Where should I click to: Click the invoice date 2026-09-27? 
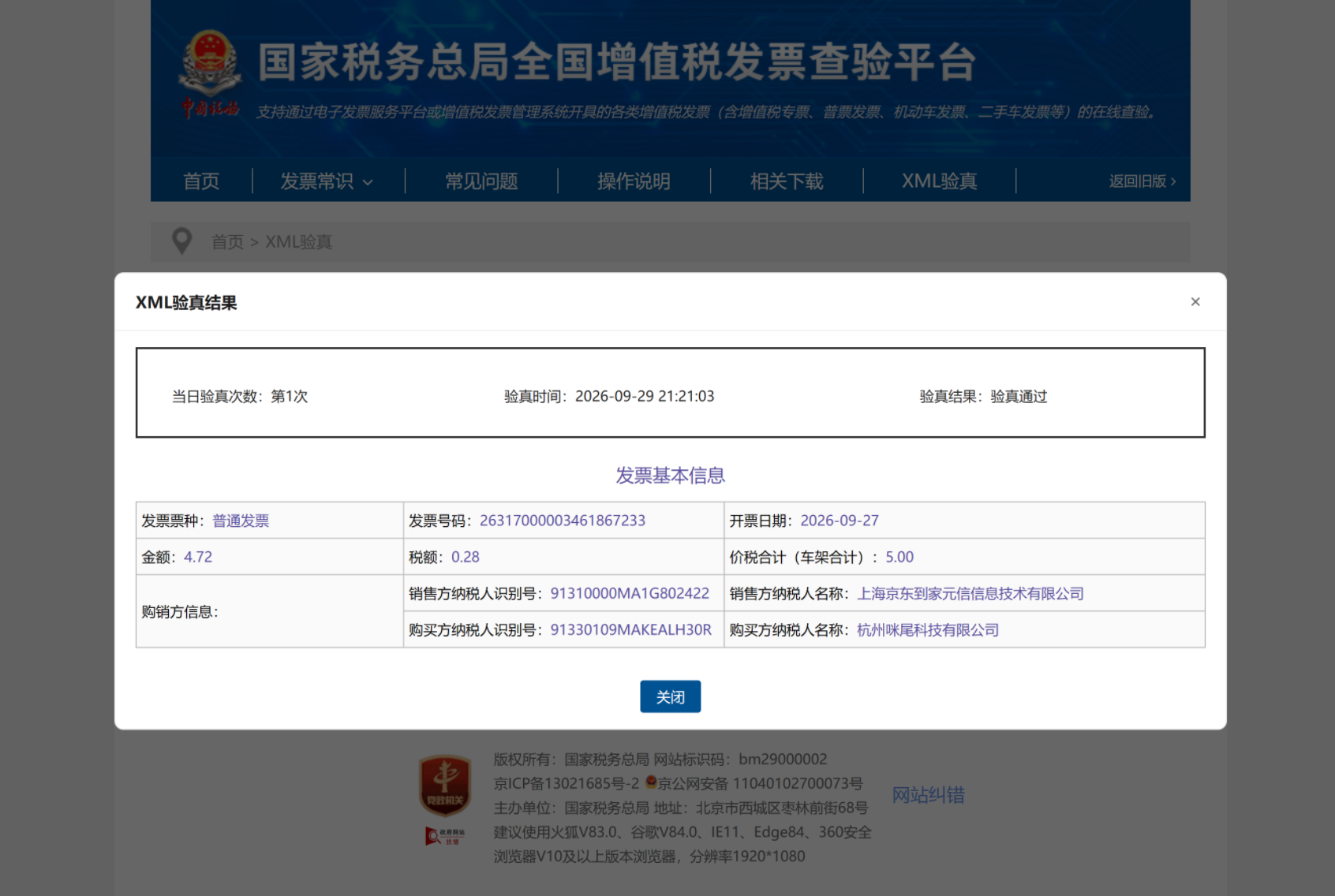click(x=840, y=521)
